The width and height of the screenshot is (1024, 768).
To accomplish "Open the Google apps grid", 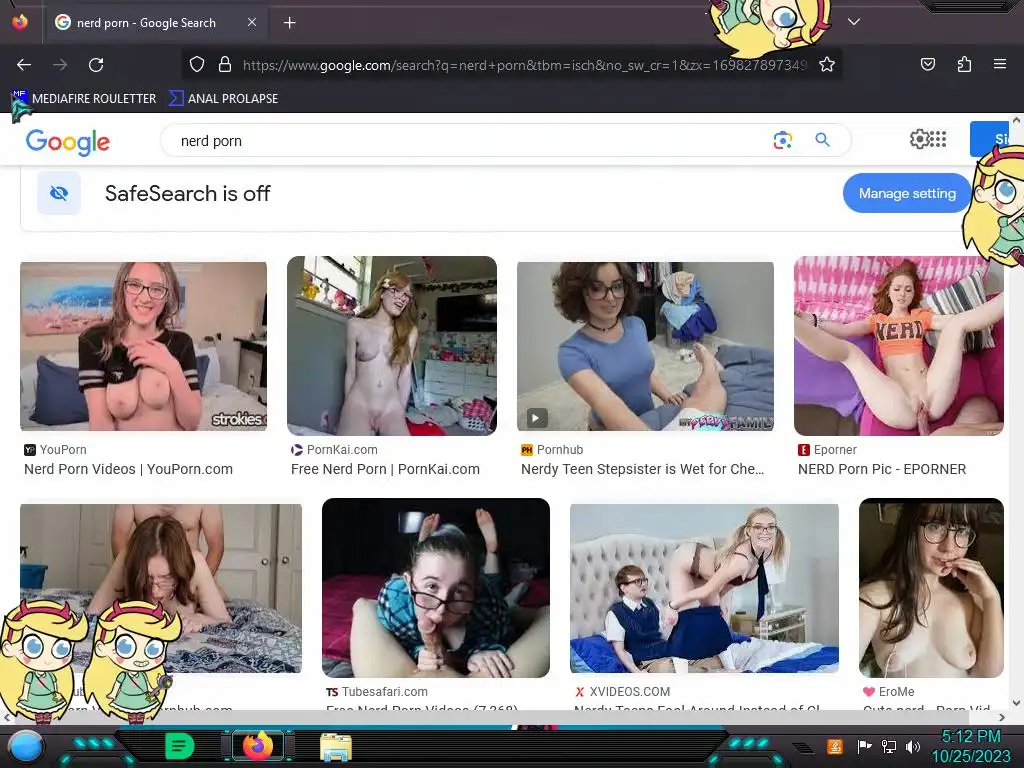I will [x=938, y=138].
